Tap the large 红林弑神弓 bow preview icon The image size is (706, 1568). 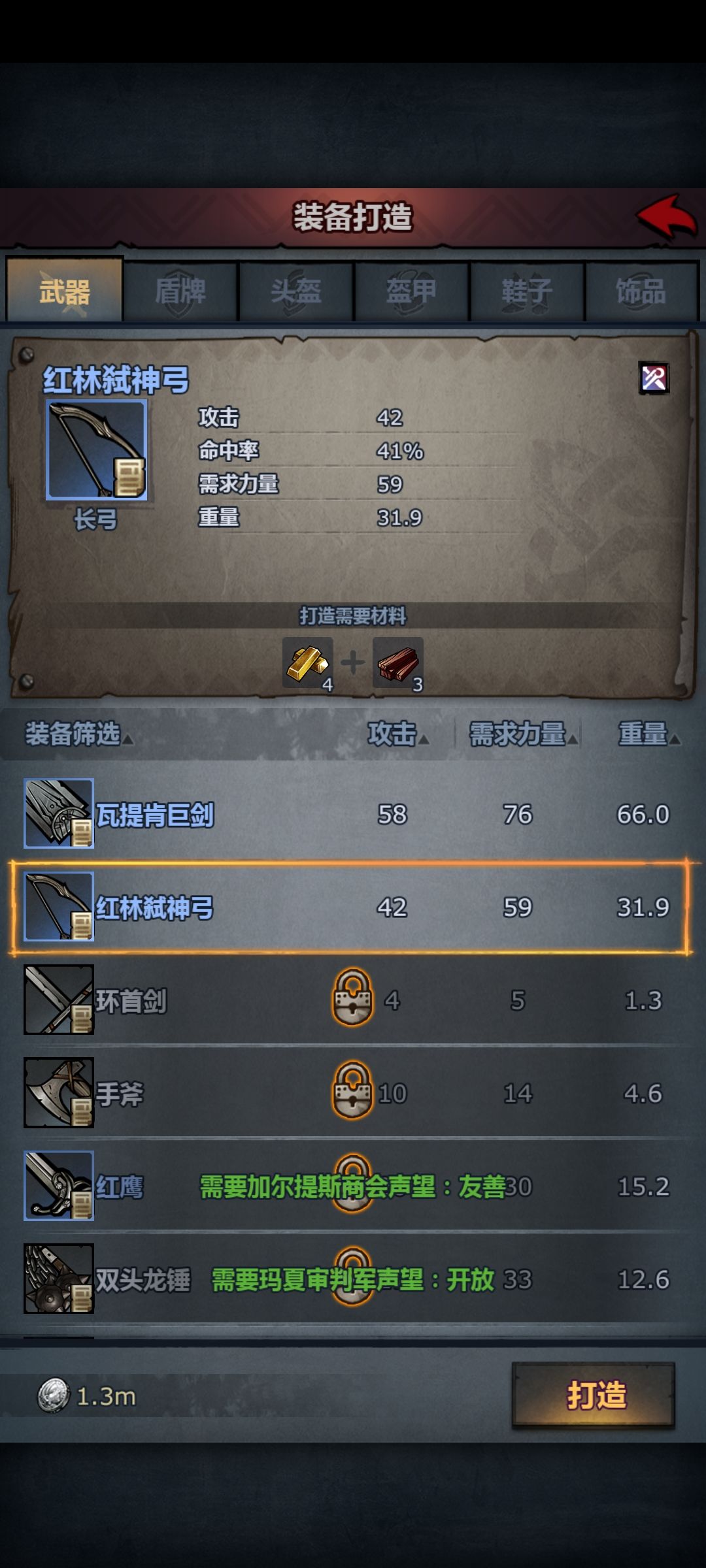click(x=97, y=451)
